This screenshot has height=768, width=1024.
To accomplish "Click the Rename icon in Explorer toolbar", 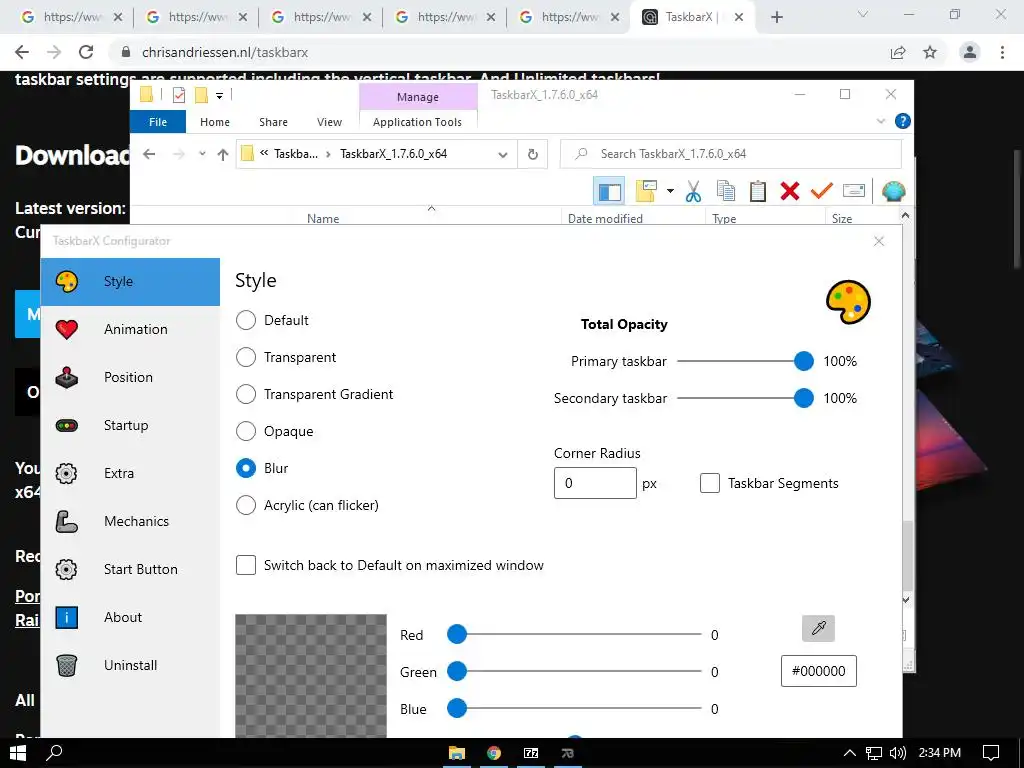I will point(854,191).
